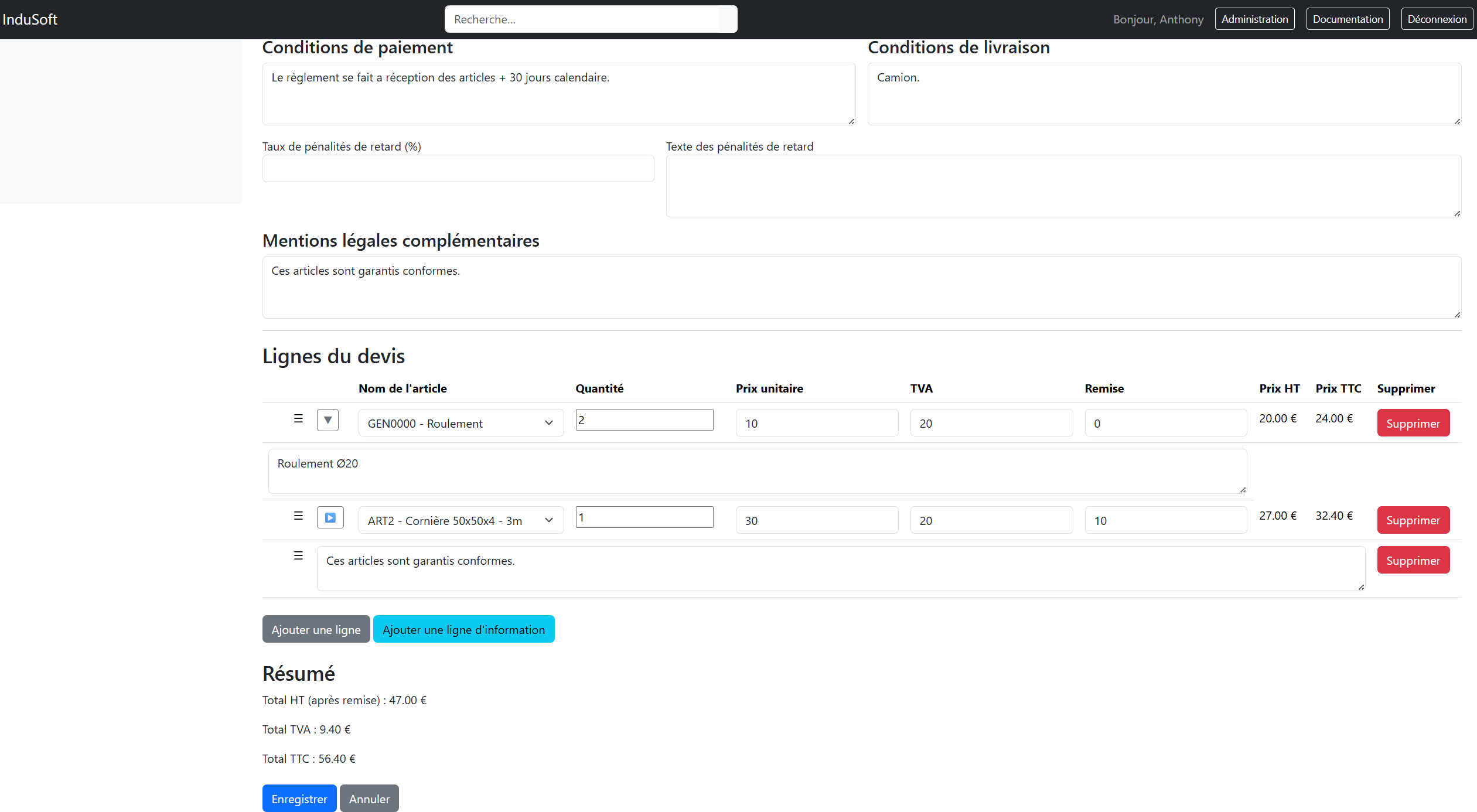1477x812 pixels.
Task: Open the Administration menu
Action: 1254,19
